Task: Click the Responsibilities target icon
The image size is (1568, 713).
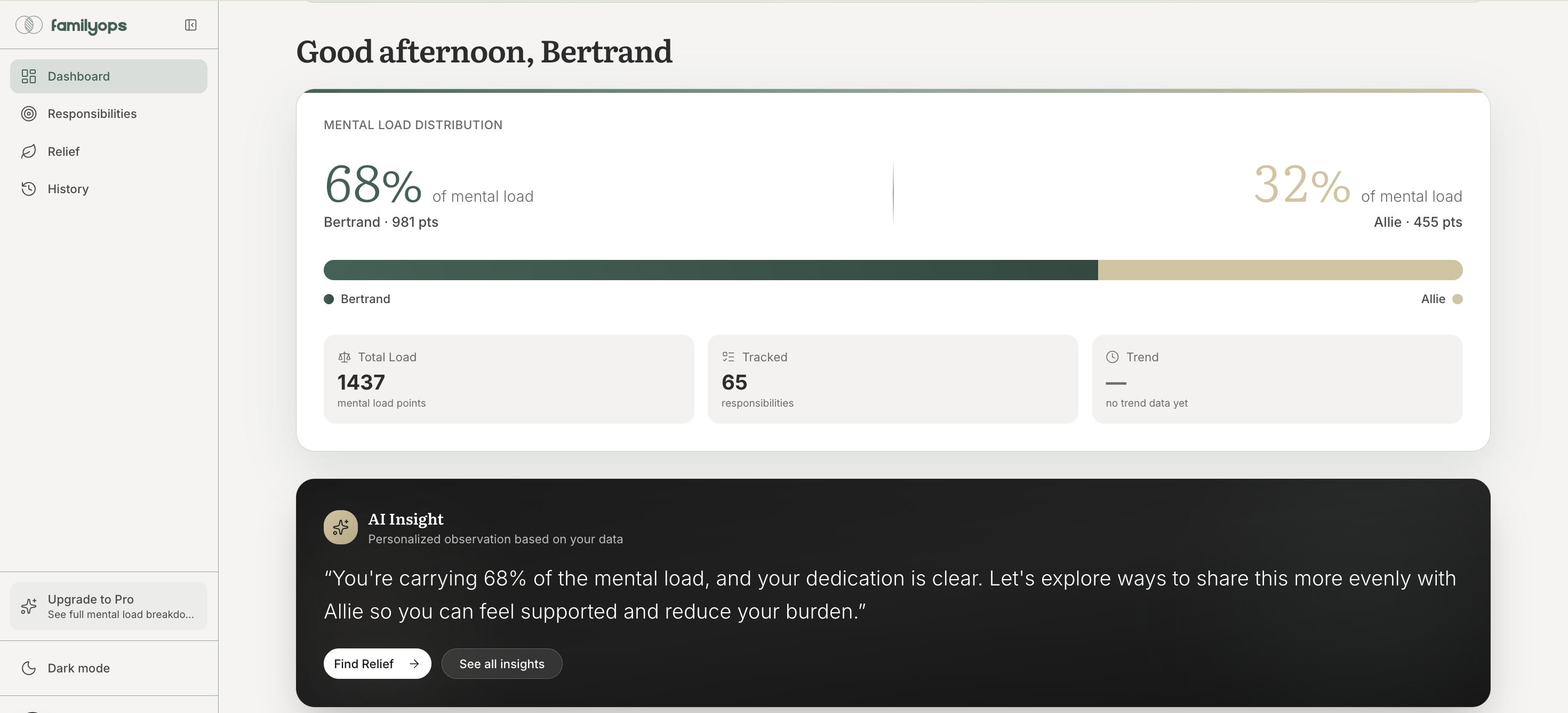Action: pos(28,114)
